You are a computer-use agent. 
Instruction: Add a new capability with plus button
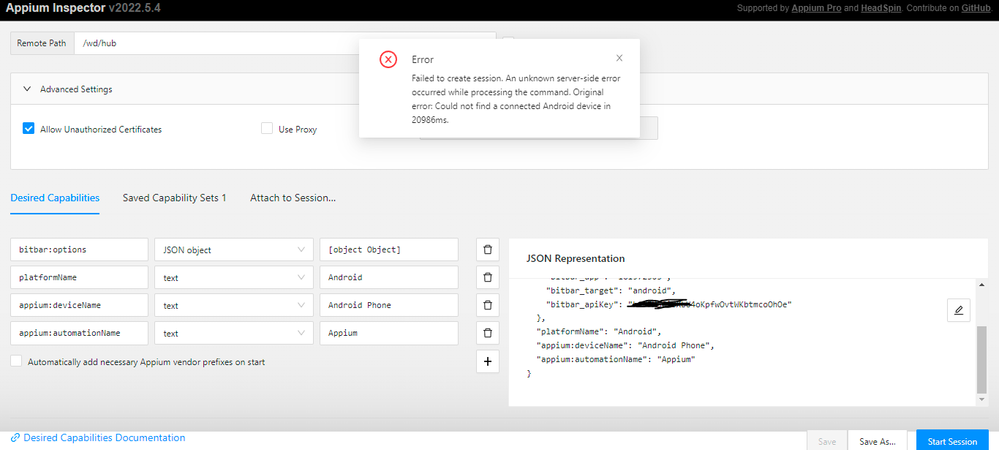[487, 362]
